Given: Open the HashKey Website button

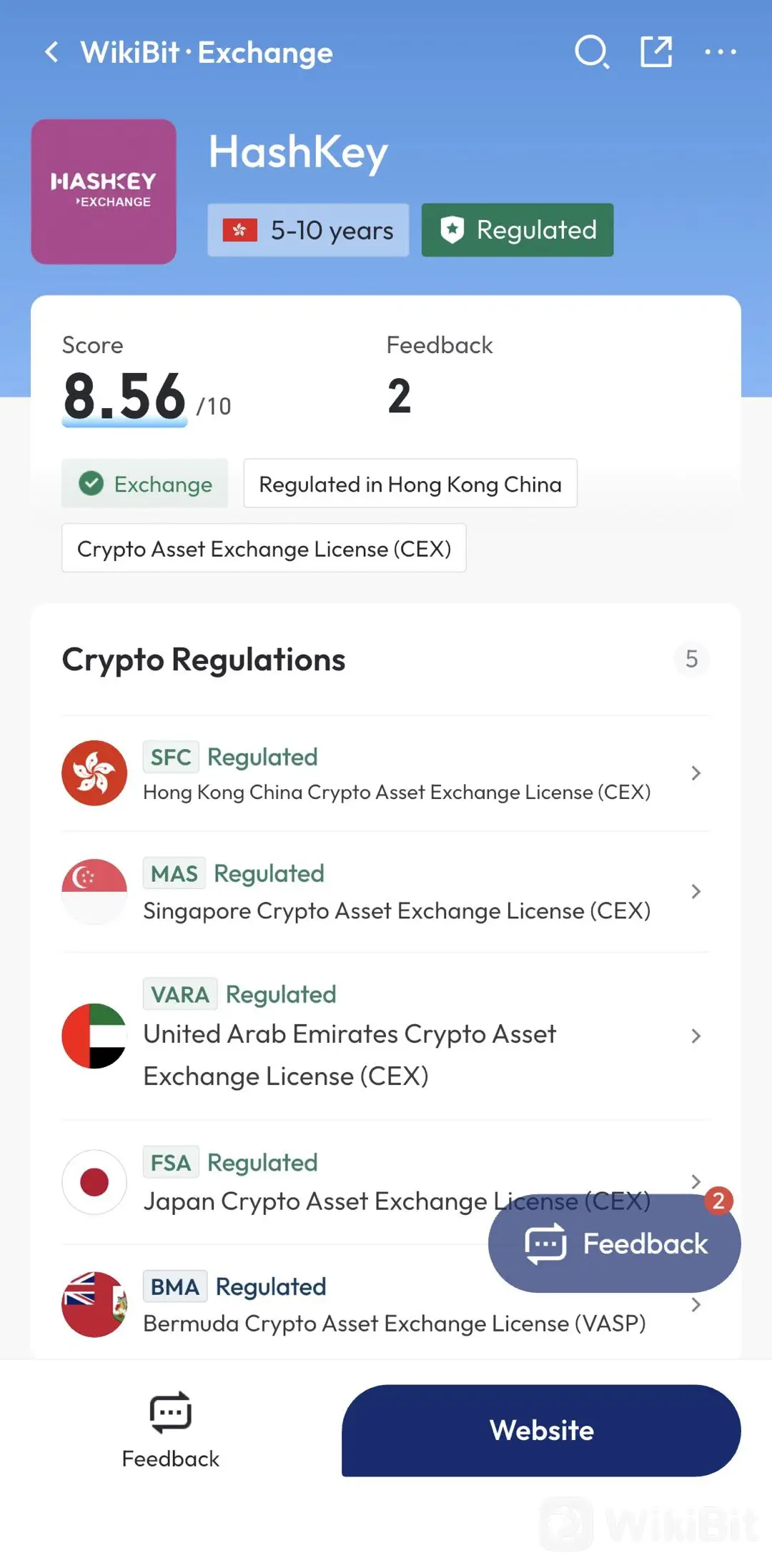Looking at the screenshot, I should click(541, 1431).
